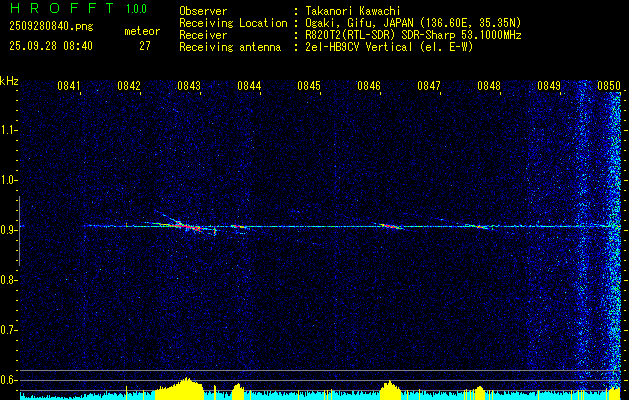Click the 0844 time marker
The height and width of the screenshot is (400, 629).
coord(249,86)
